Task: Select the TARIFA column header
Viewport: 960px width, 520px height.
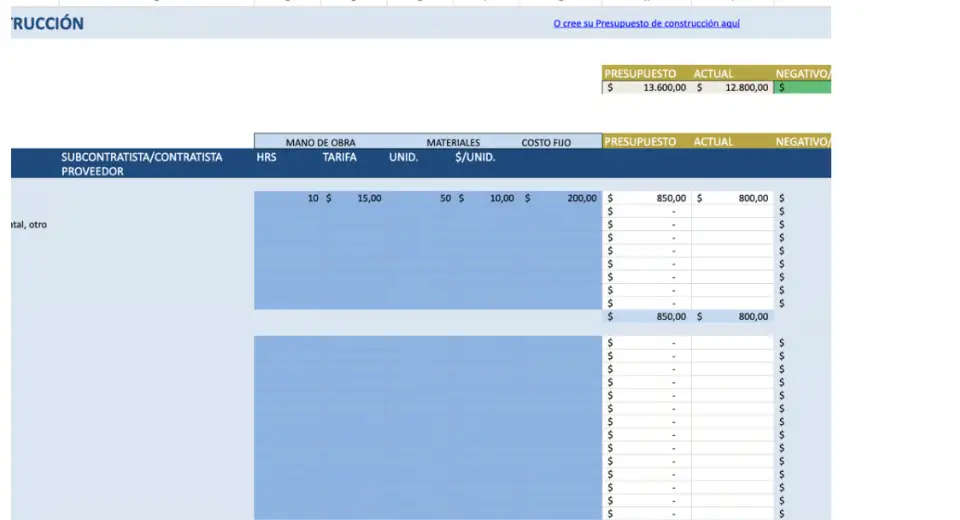Action: coord(339,157)
